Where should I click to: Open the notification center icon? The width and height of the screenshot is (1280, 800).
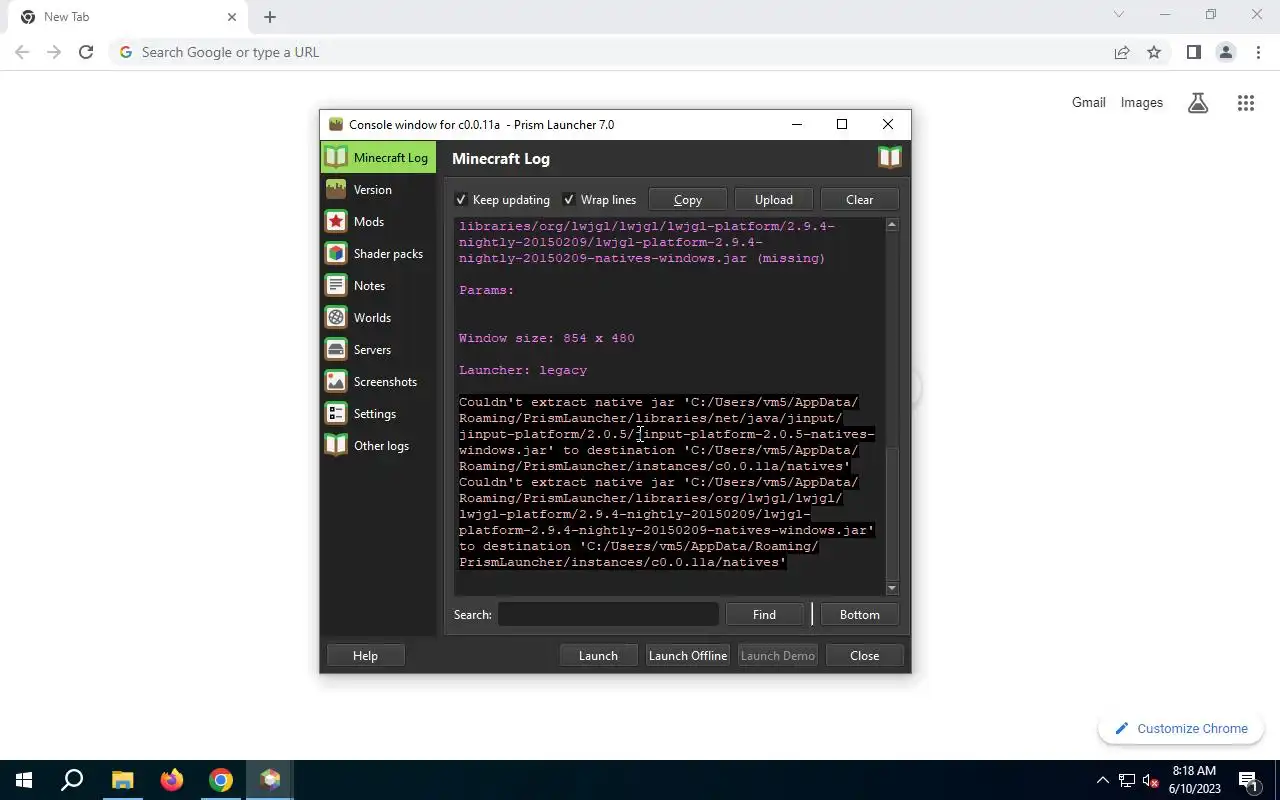tap(1249, 780)
